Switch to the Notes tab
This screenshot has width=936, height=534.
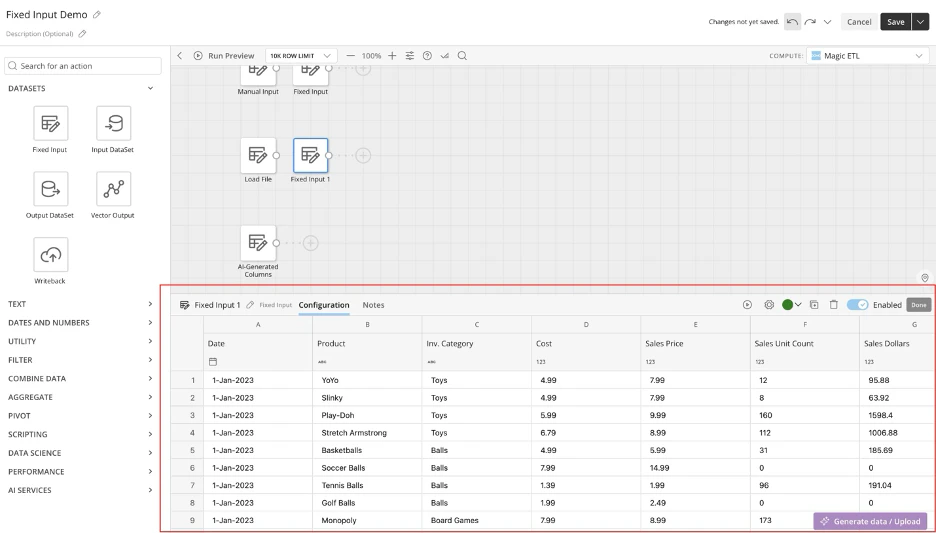374,305
